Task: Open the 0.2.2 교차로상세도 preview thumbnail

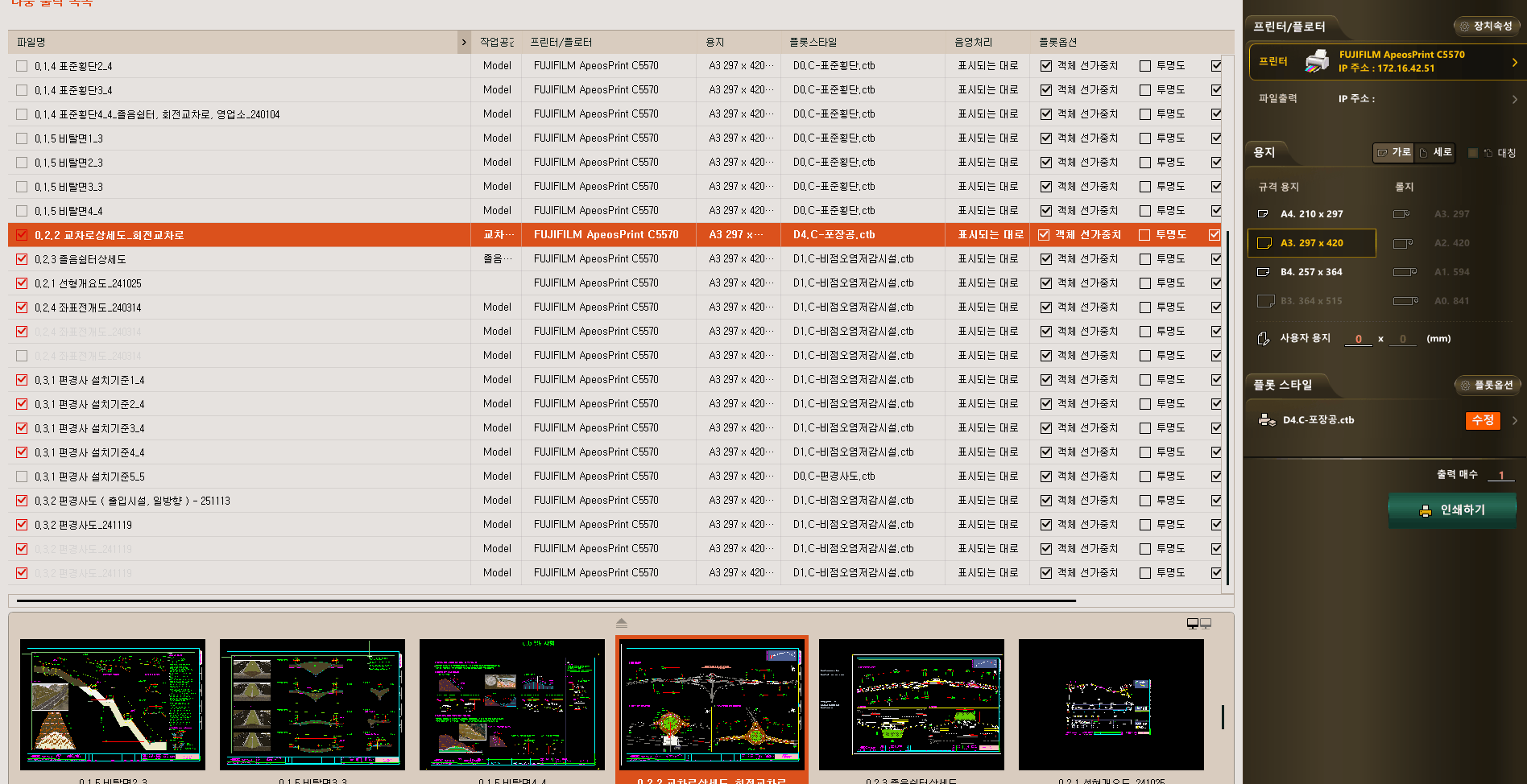Action: coord(712,704)
